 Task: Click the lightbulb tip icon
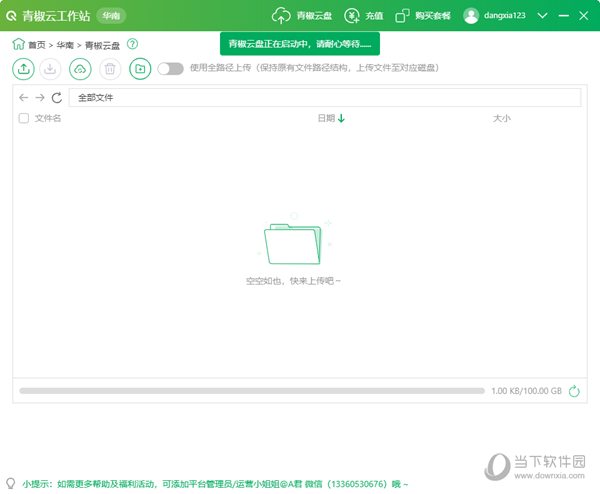[x=11, y=483]
